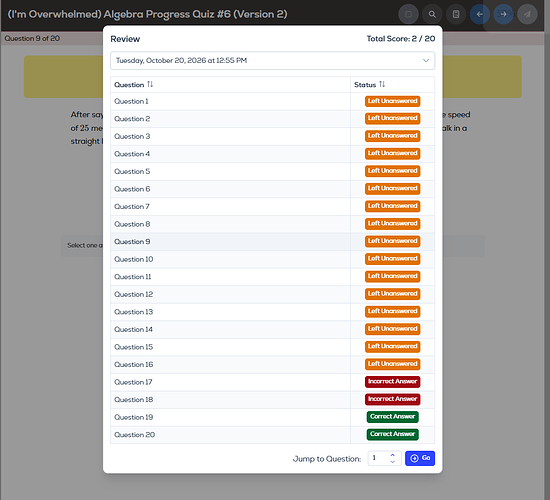
Task: Go to next question with right arrow
Action: coord(503,14)
